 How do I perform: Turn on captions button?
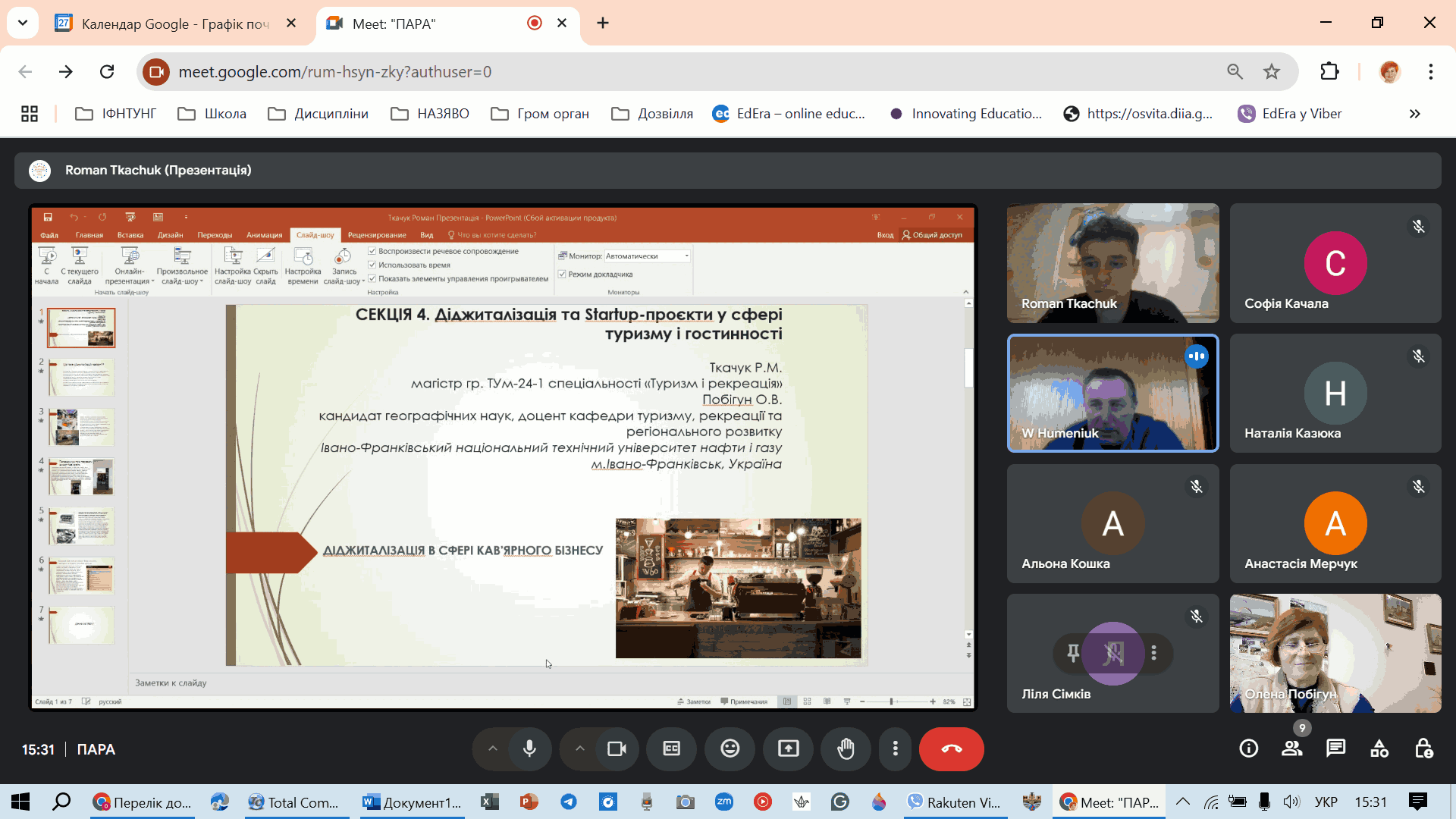(x=672, y=749)
